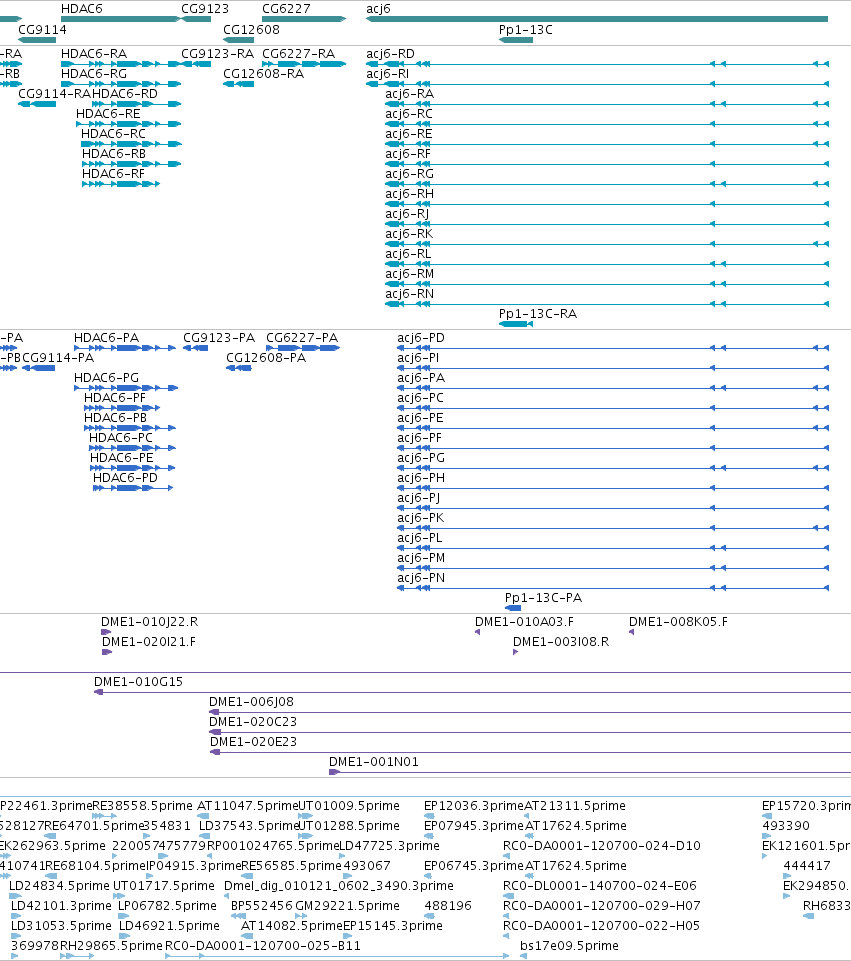Select transcript HDAC6-RE
The image size is (851, 961).
(x=108, y=113)
